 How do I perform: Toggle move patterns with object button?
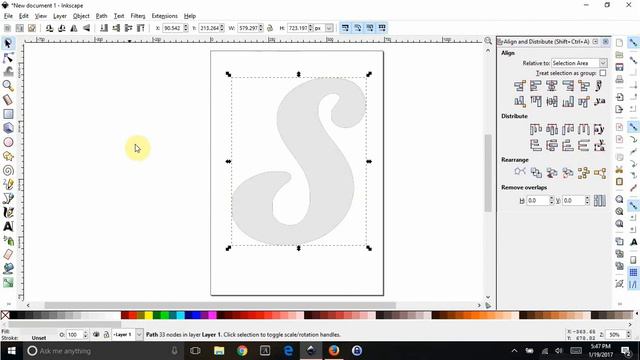point(382,28)
